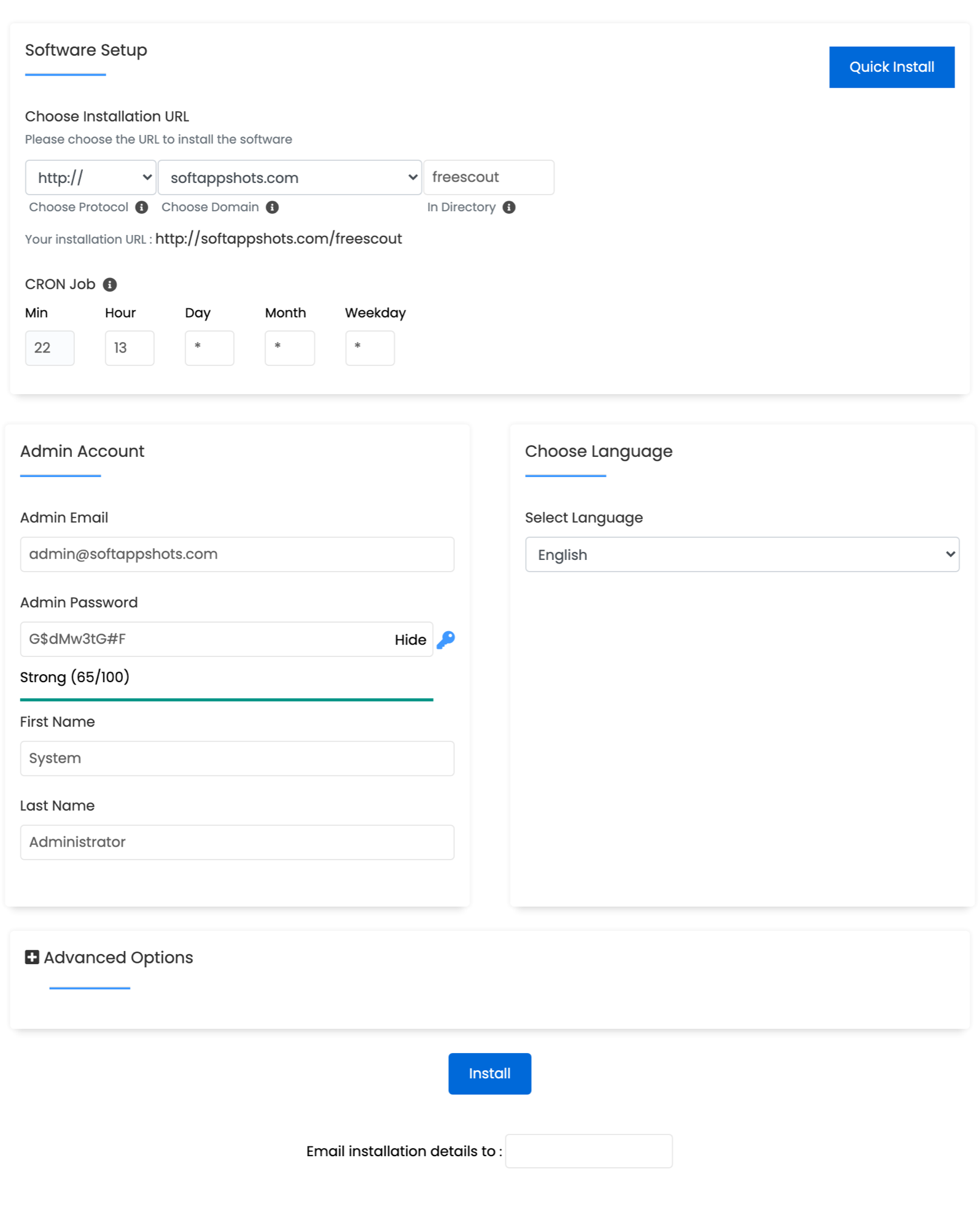Click the CRON Min field
Screen dimensions: 980x1228
(50, 348)
